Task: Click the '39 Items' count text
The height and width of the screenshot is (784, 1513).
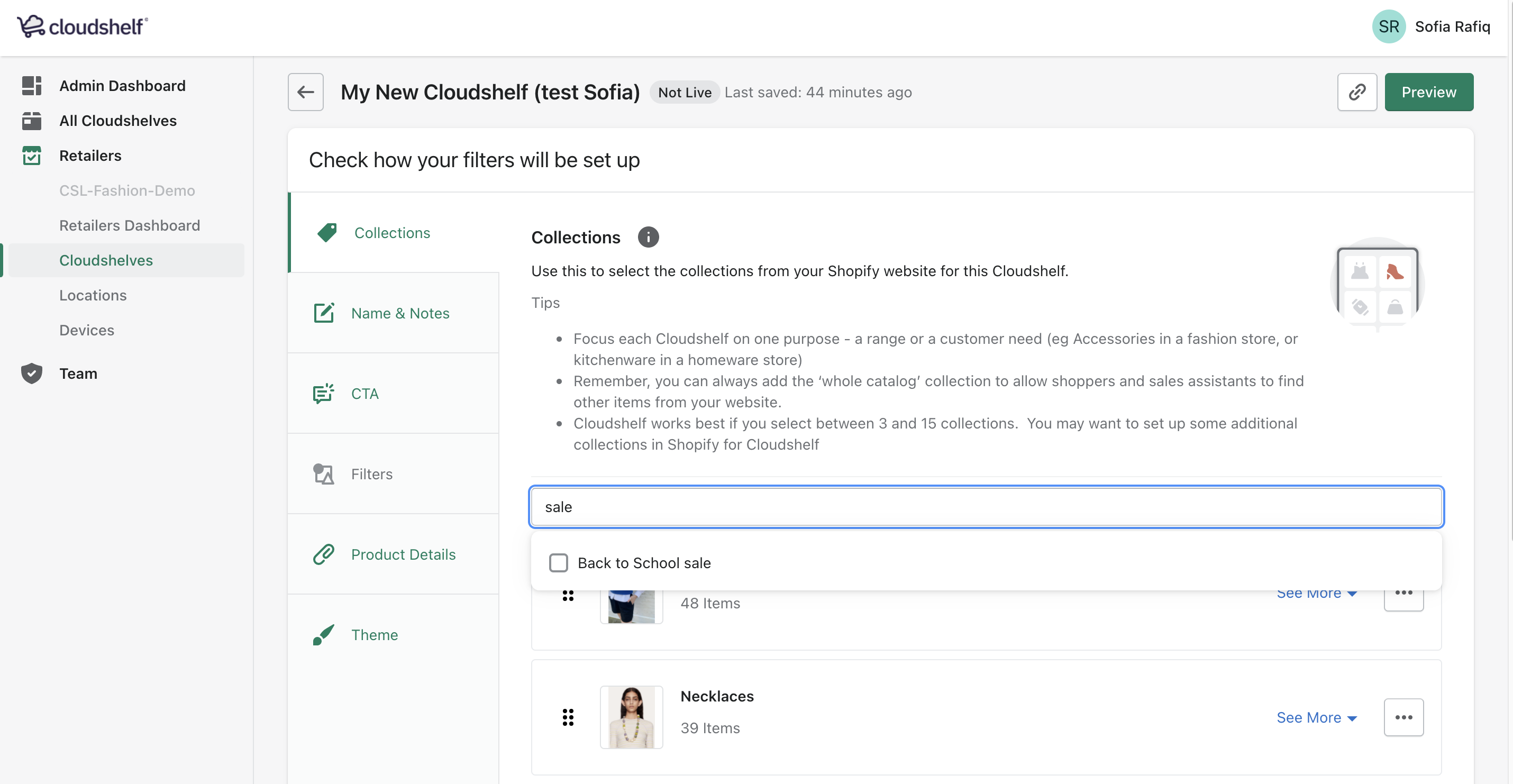Action: click(710, 727)
